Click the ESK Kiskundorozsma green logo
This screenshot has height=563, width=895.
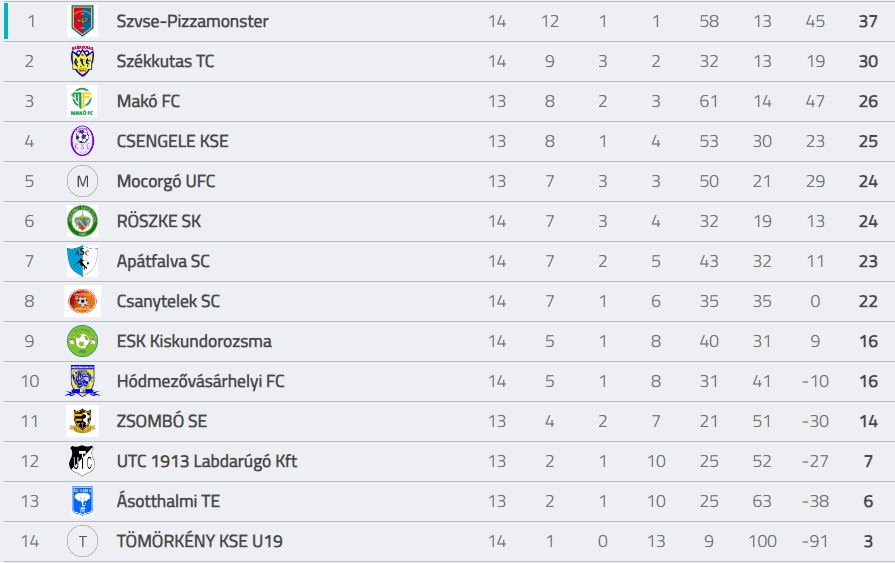[82, 341]
